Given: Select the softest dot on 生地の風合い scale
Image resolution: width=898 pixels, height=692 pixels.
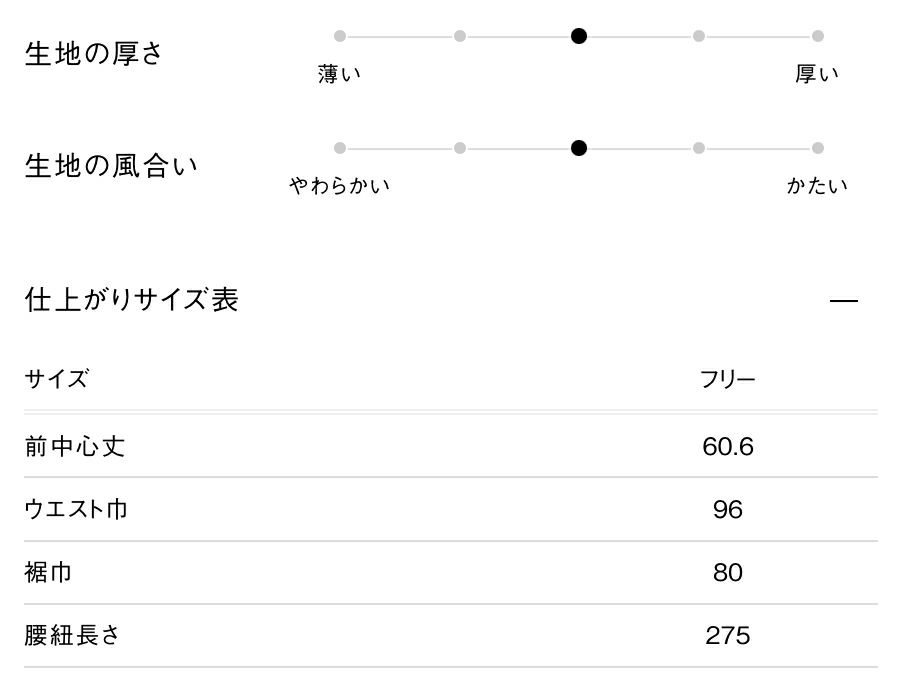Looking at the screenshot, I should [x=340, y=148].
